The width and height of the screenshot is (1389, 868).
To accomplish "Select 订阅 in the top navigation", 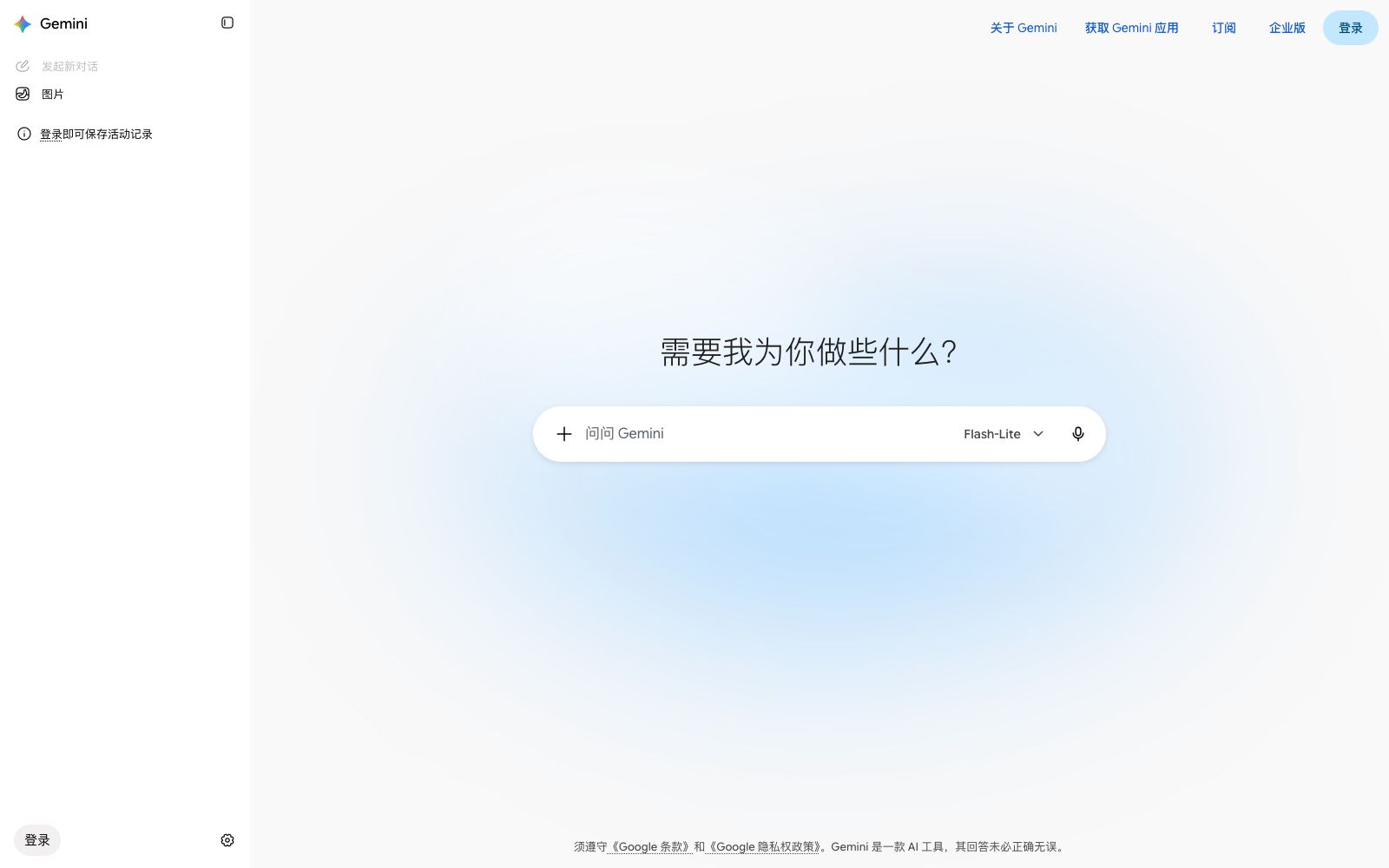I will pos(1224,28).
